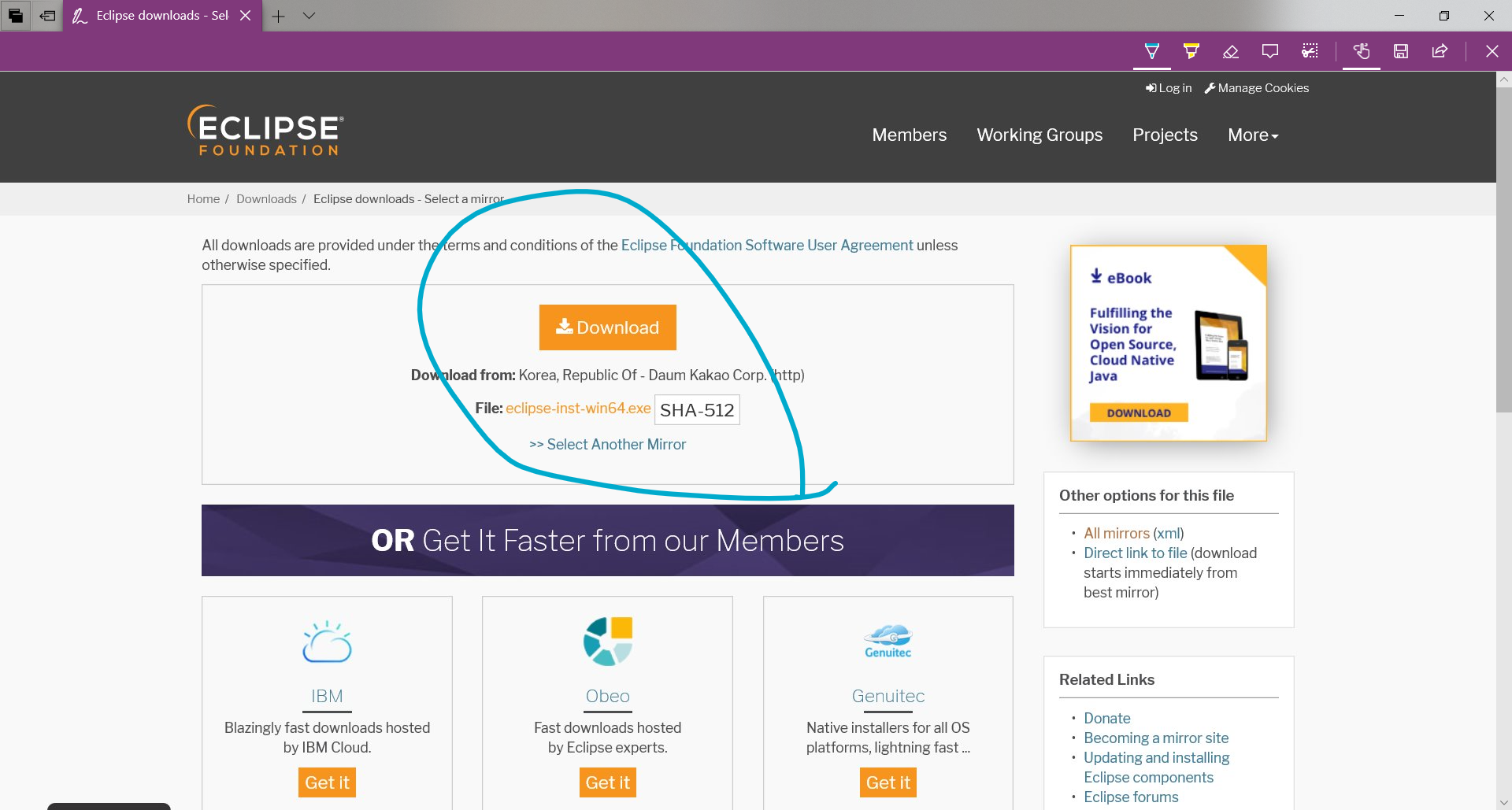Open the tabs you've set aside icon
Viewport: 1512px width, 810px height.
pos(16,16)
